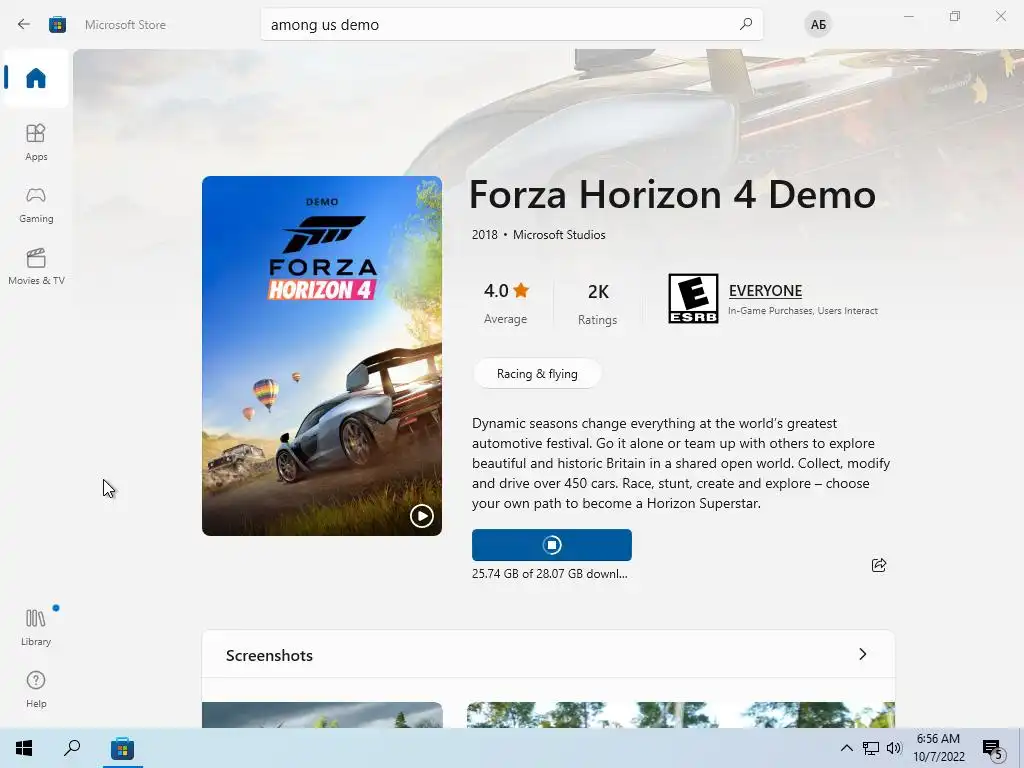Go back using the back arrow
The width and height of the screenshot is (1024, 768).
[24, 25]
